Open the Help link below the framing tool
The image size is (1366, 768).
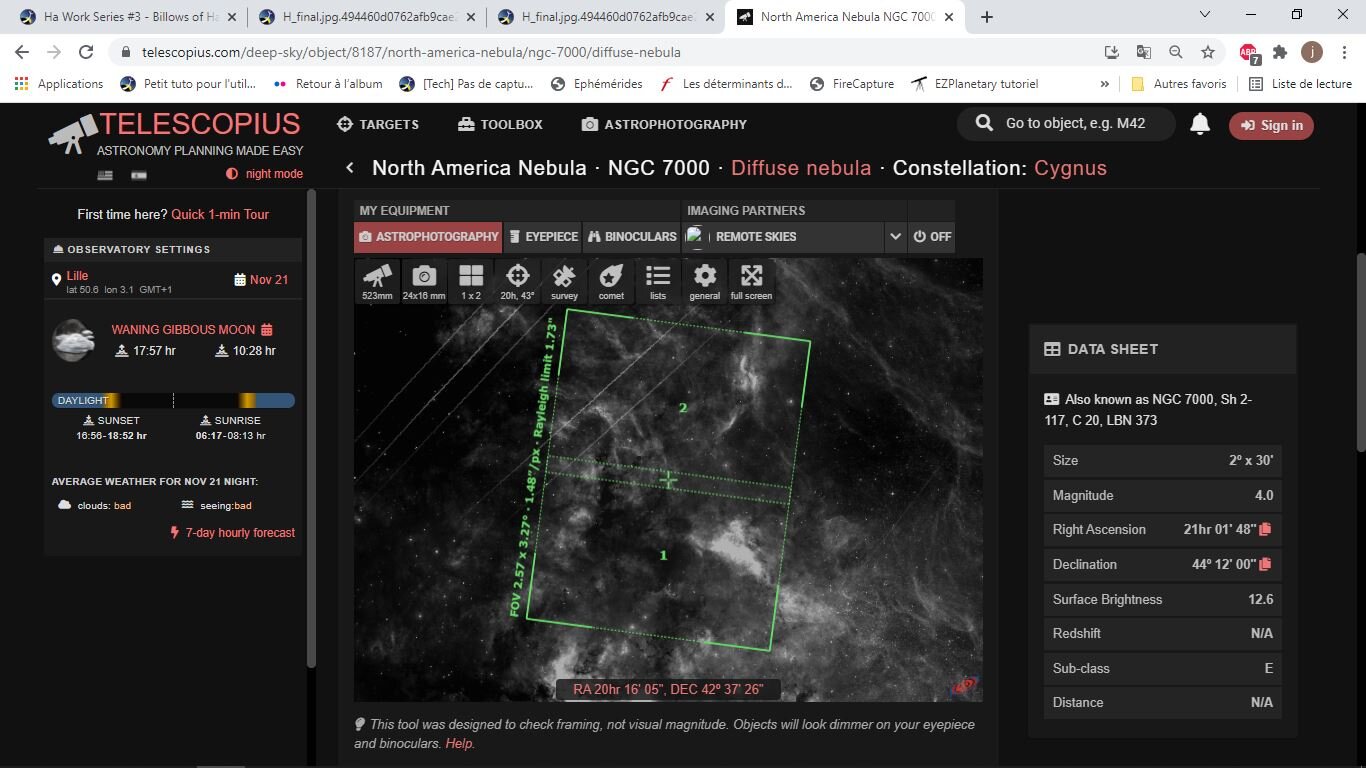coord(459,744)
